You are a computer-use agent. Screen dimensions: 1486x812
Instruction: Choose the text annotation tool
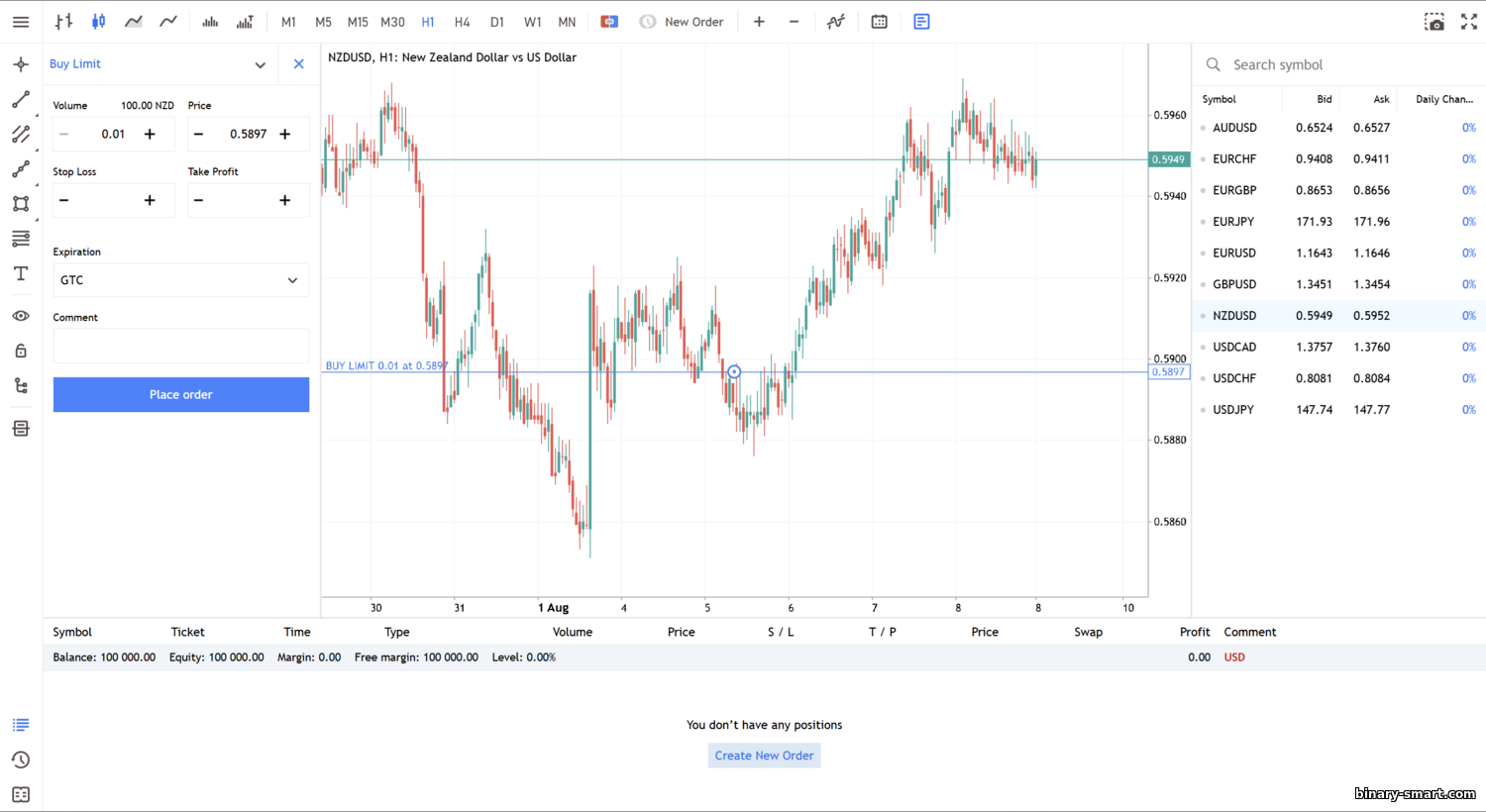(21, 274)
